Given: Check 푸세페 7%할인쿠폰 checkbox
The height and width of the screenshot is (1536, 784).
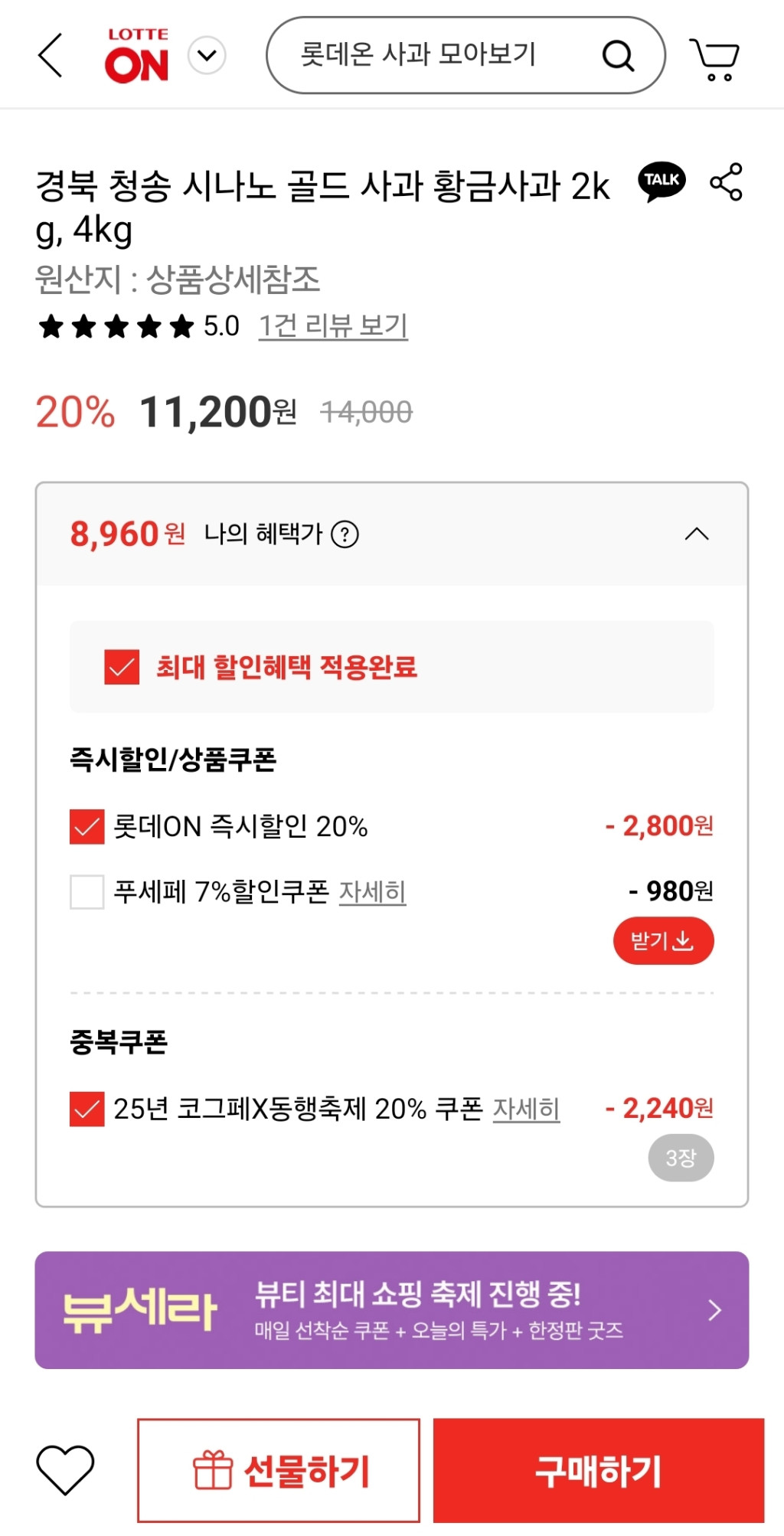Looking at the screenshot, I should click(x=87, y=892).
